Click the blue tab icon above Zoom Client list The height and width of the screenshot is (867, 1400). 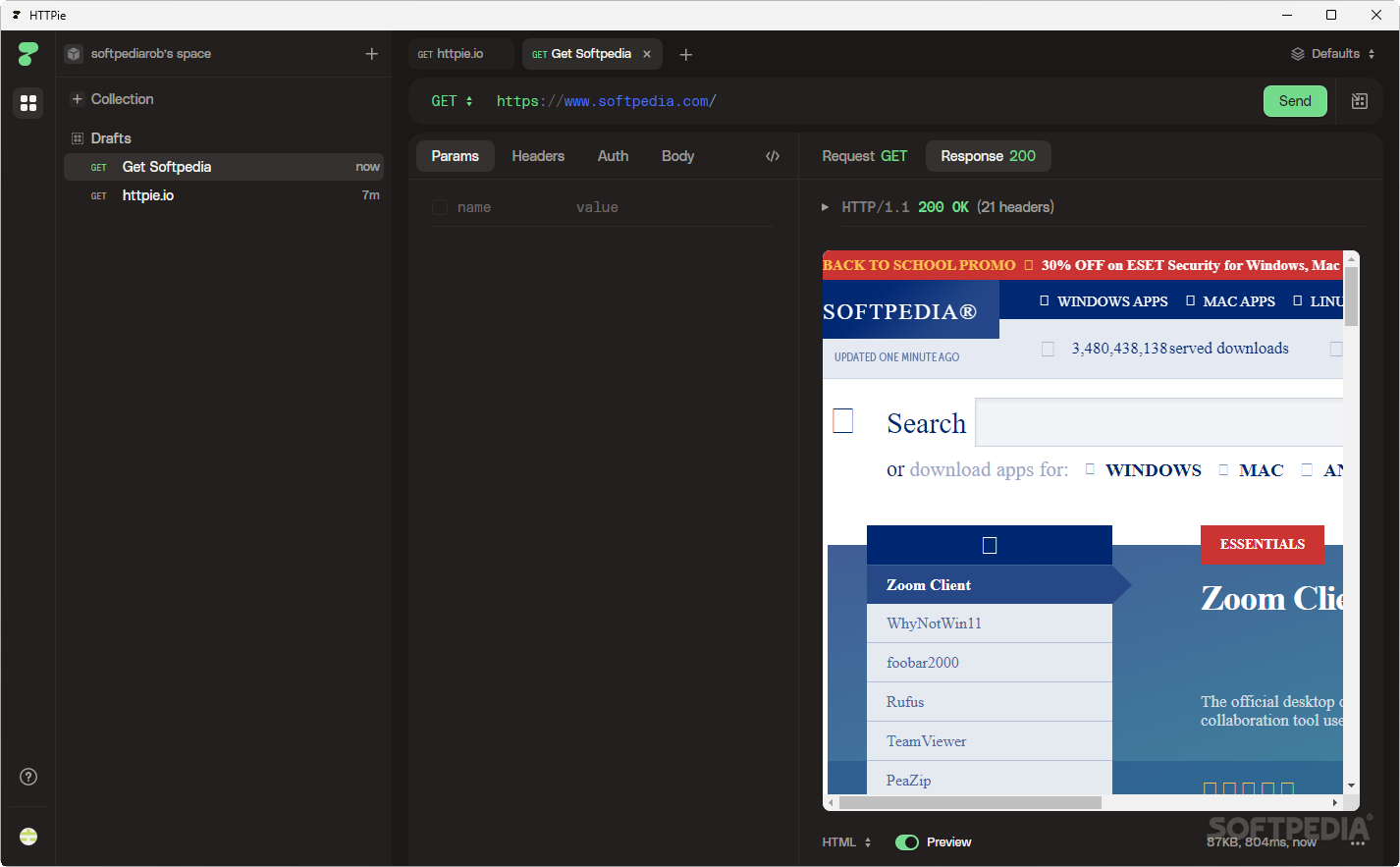tap(990, 545)
